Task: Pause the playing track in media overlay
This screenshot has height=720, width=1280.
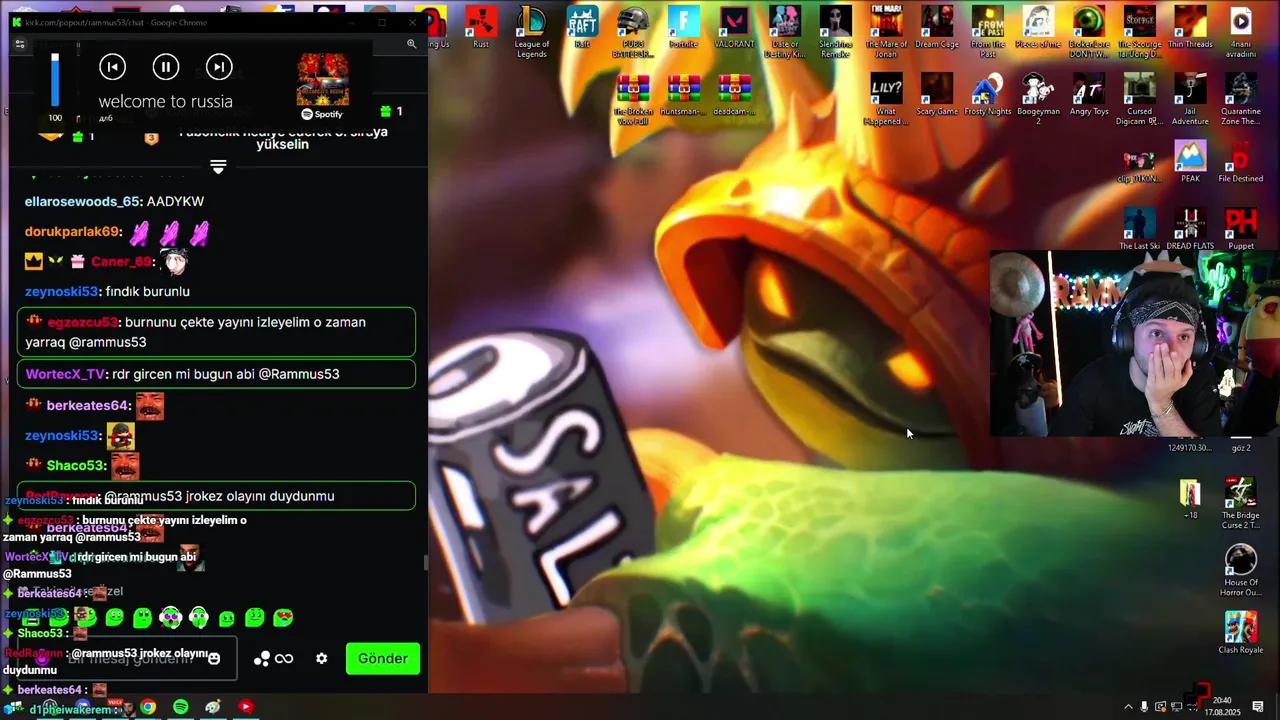Action: pos(166,67)
